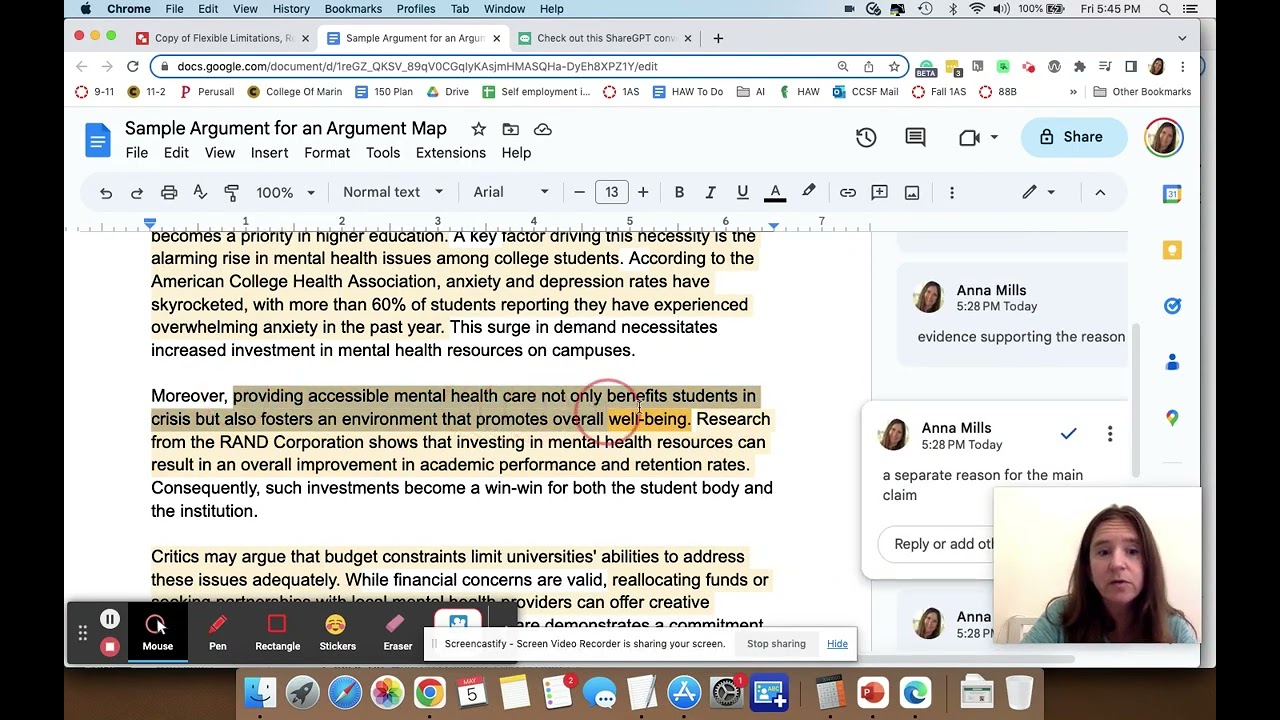
Task: Open the Arial font dropdown
Action: coord(510,192)
